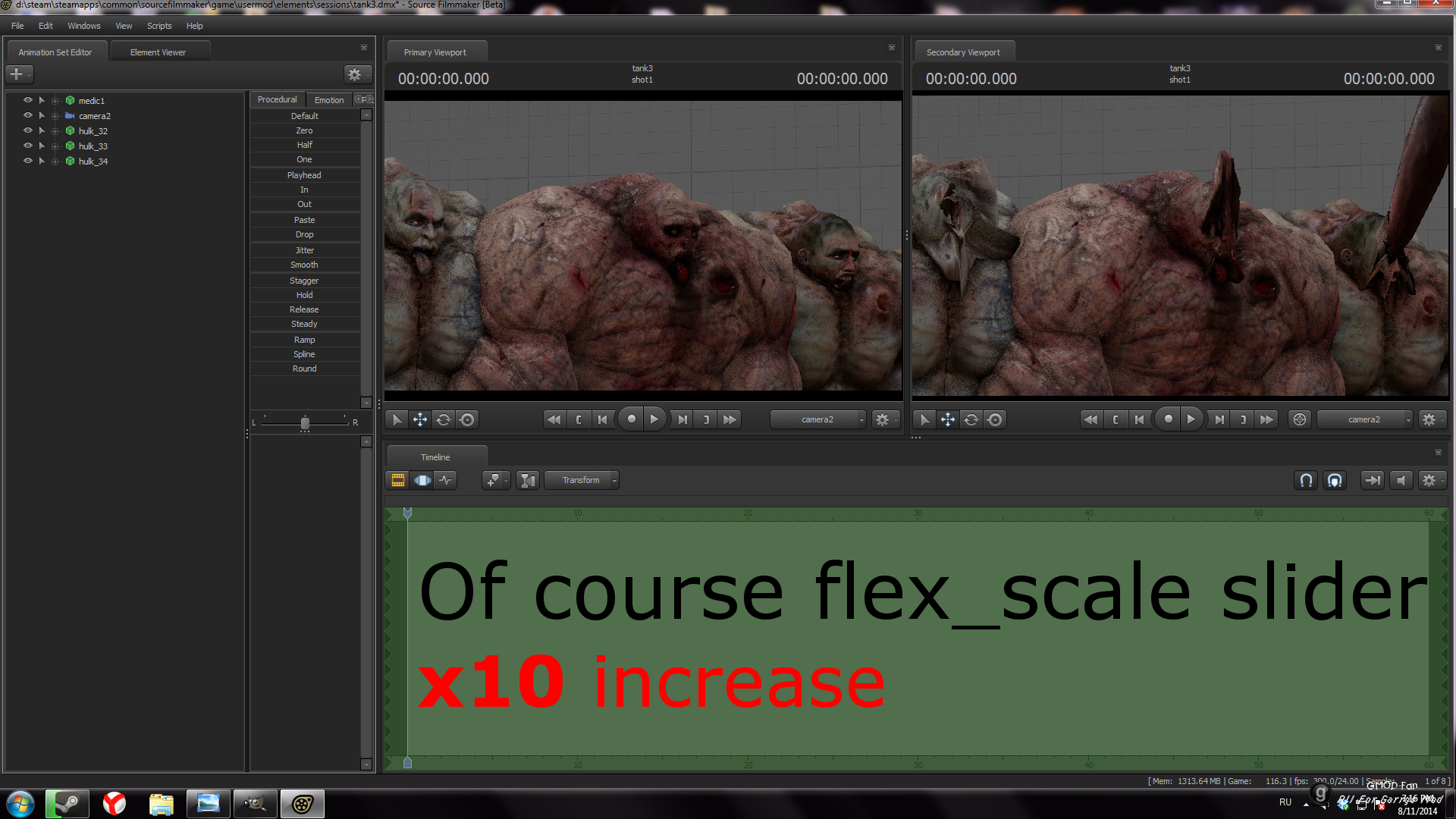Select the primary viewport selection arrow tool
Screen dimensions: 1456x819
(x=397, y=419)
